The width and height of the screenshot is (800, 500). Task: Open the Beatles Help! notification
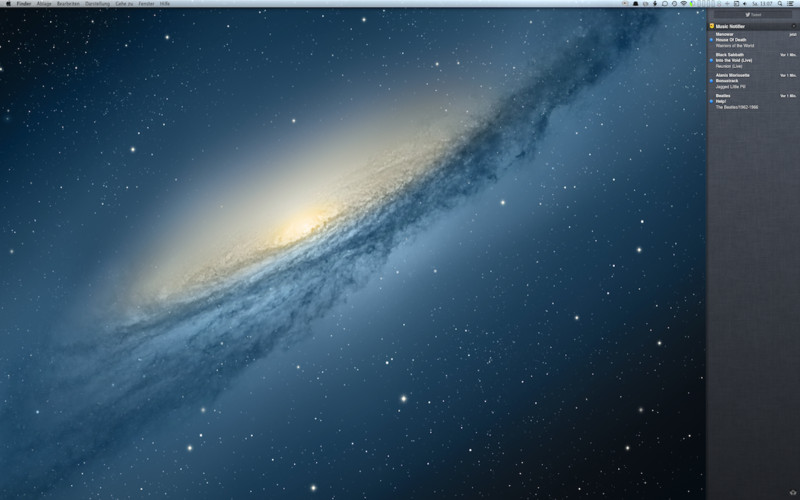pos(753,101)
